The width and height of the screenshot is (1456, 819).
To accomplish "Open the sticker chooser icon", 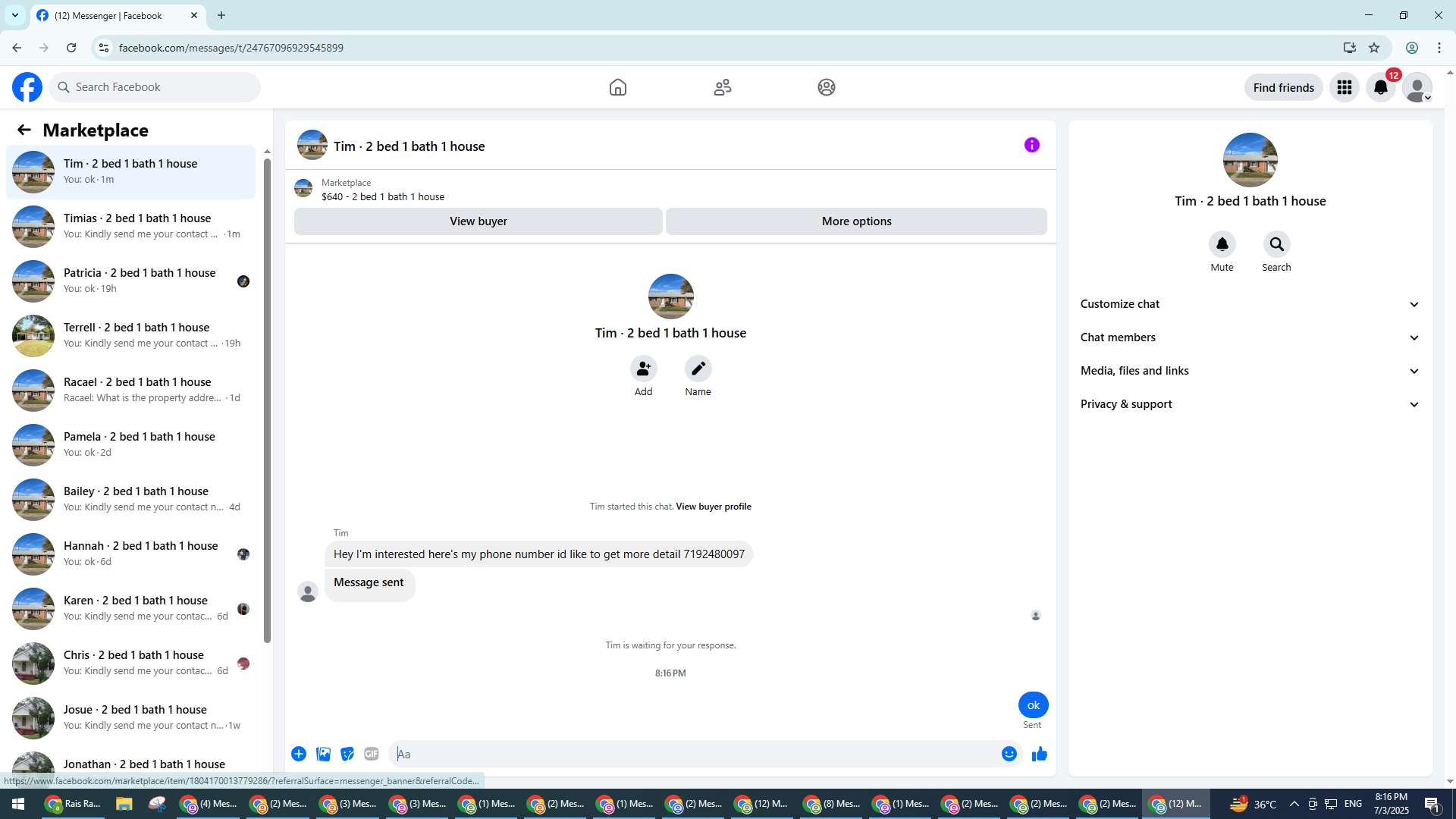I will pyautogui.click(x=347, y=754).
